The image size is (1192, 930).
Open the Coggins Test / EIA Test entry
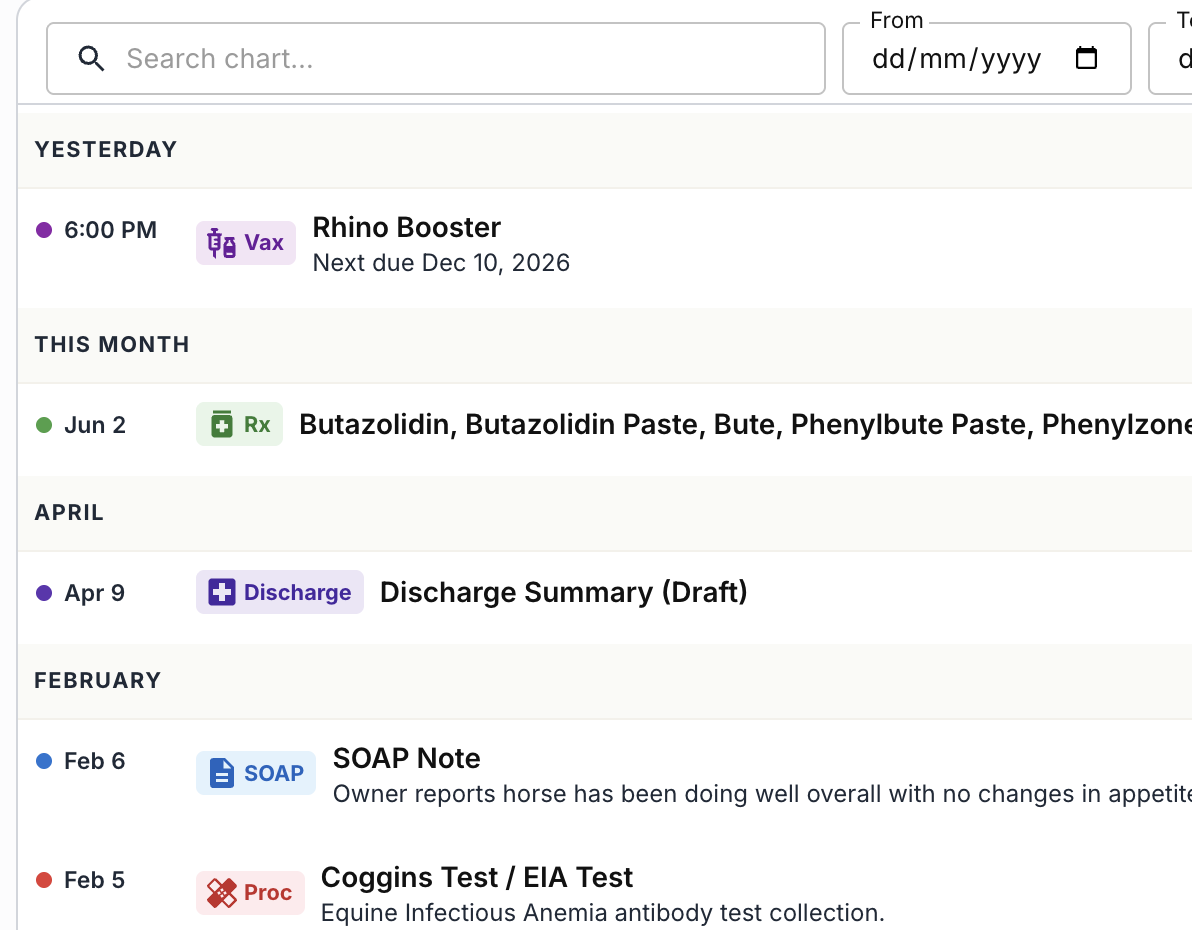[x=477, y=878]
